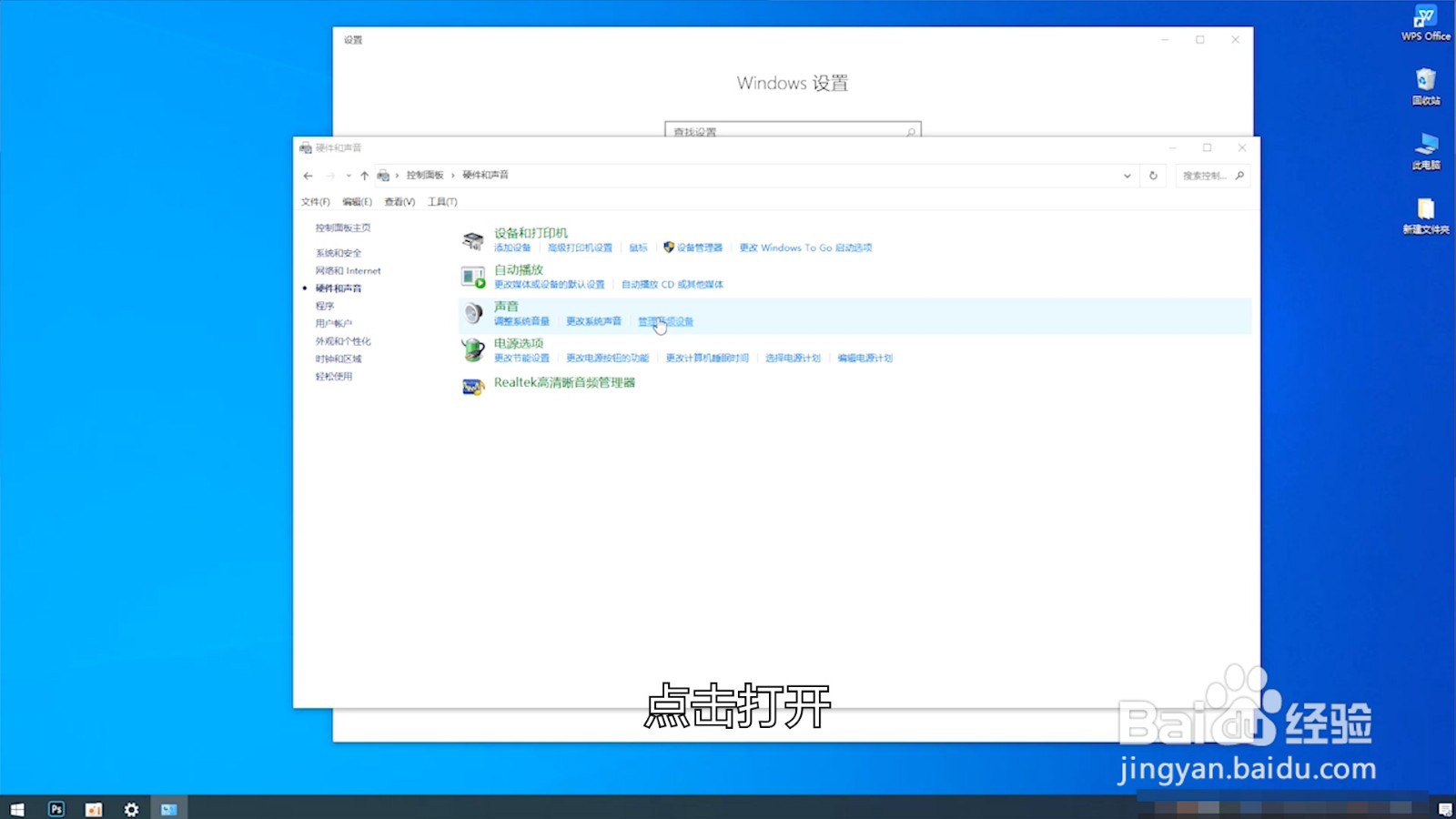Image resolution: width=1456 pixels, height=819 pixels.
Task: Click the 控制面板 breadcrumb in address bar
Action: click(x=425, y=176)
